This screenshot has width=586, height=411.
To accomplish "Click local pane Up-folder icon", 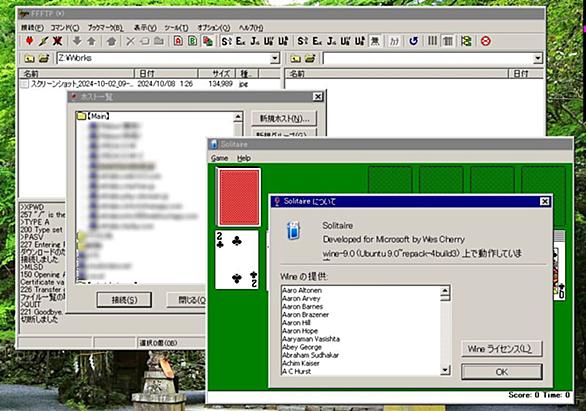I will click(29, 58).
